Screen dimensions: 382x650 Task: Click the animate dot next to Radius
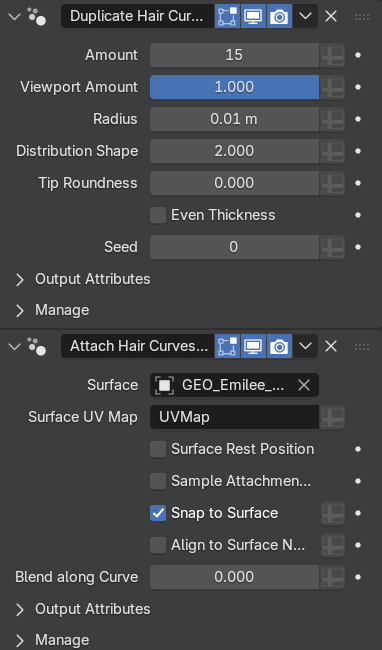pyautogui.click(x=358, y=119)
